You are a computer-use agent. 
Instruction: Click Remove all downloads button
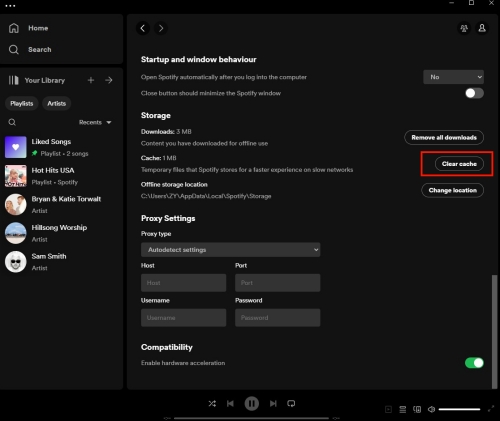[444, 137]
